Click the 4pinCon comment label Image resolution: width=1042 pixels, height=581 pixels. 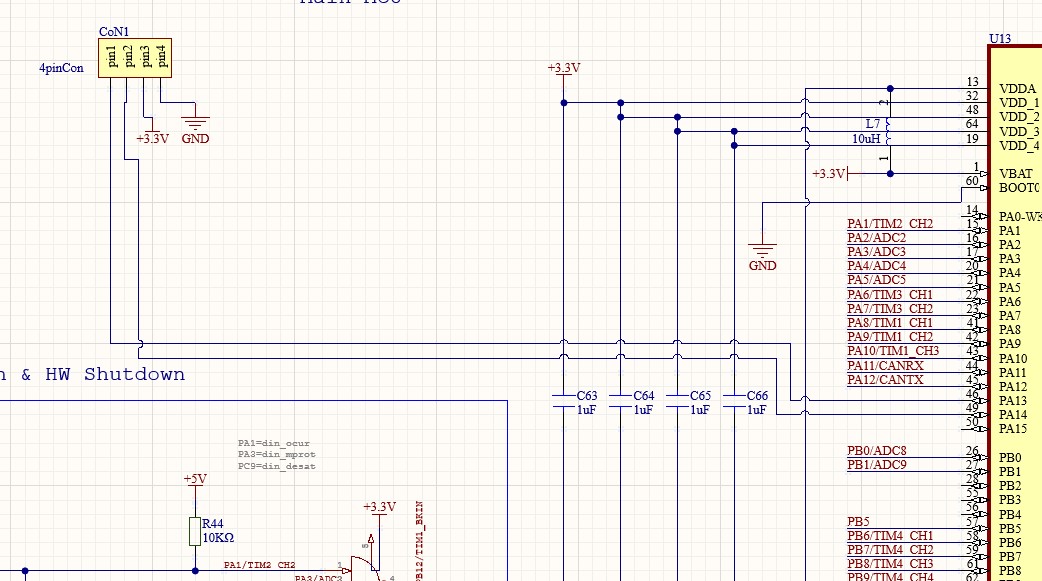click(61, 69)
